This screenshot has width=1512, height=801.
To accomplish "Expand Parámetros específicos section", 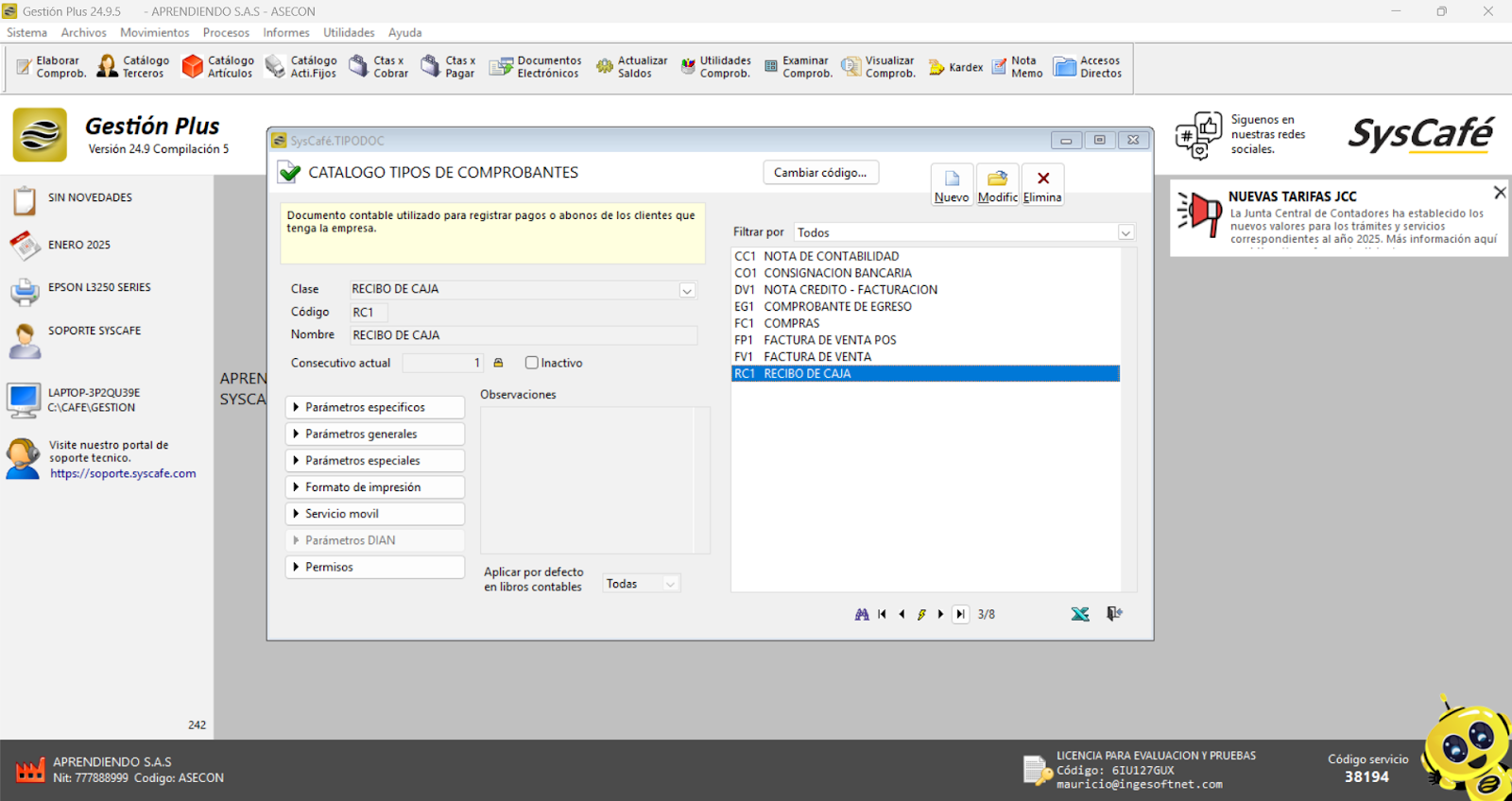I will coord(374,407).
